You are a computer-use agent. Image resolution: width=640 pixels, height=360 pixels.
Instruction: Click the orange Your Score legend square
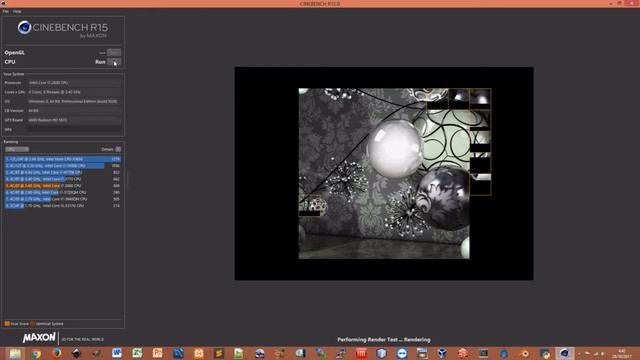7,324
